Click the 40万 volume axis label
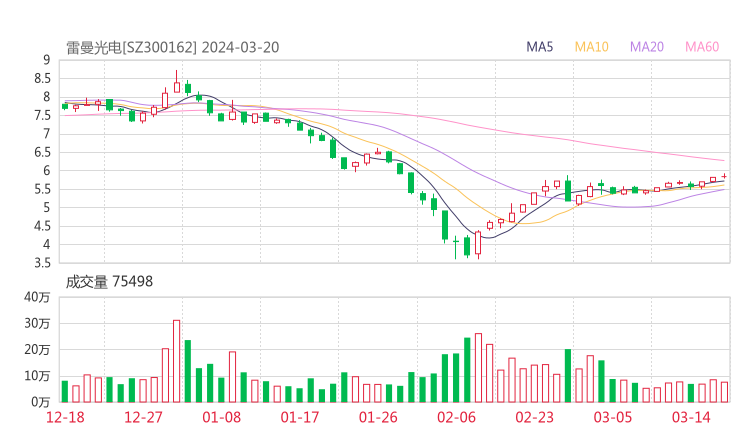Image resolution: width=740 pixels, height=440 pixels. click(37, 297)
